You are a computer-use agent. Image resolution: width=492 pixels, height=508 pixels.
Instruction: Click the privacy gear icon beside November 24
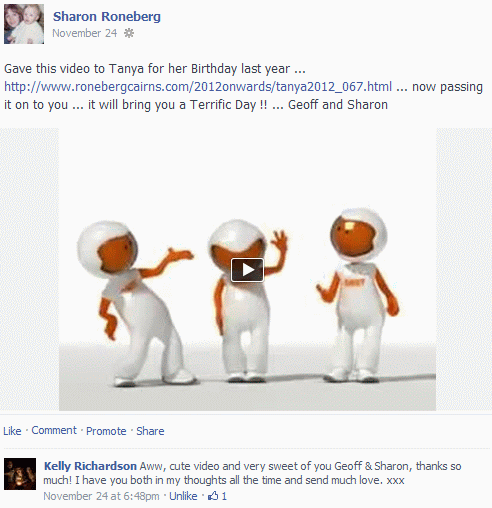(x=129, y=33)
